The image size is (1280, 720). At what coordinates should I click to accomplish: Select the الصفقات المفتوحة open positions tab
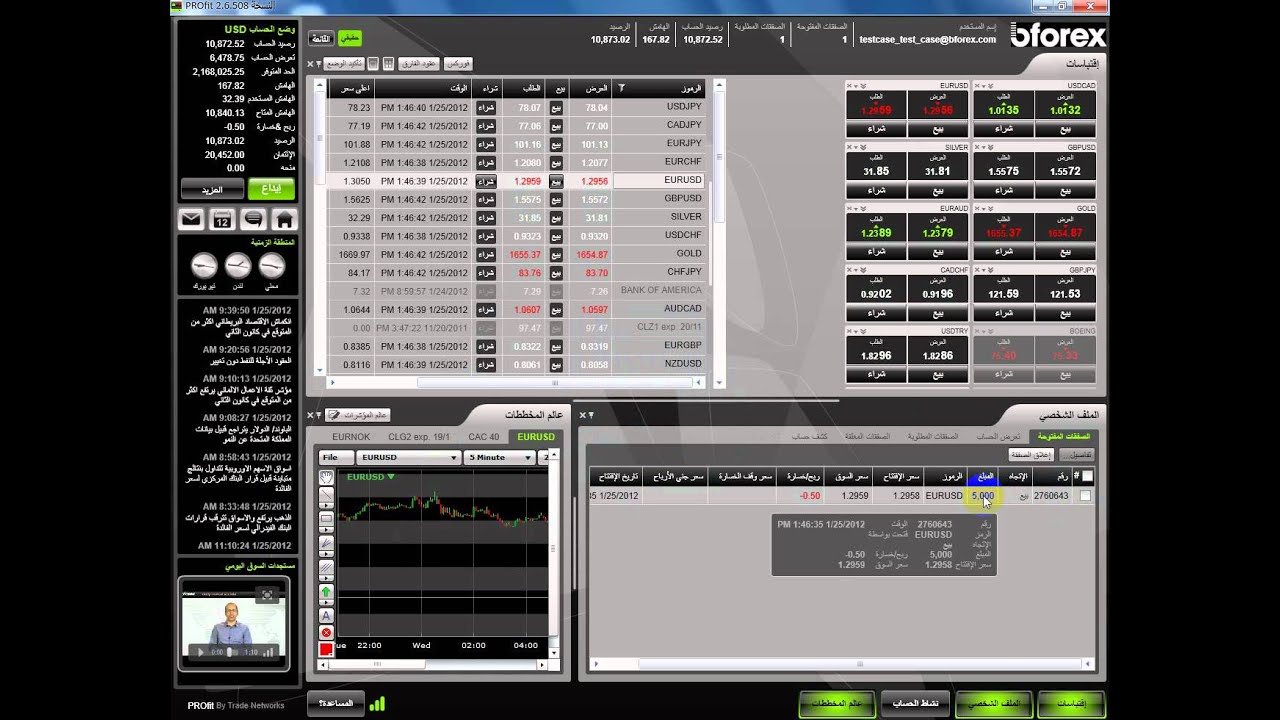tap(1064, 437)
